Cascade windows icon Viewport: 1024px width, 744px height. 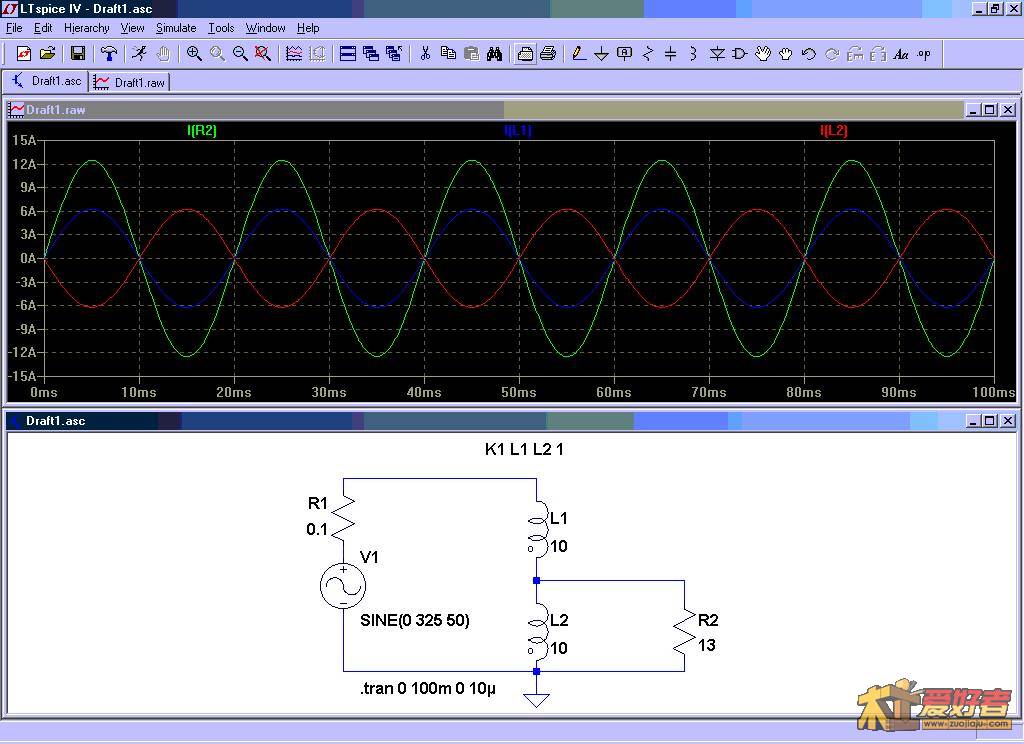pyautogui.click(x=371, y=54)
